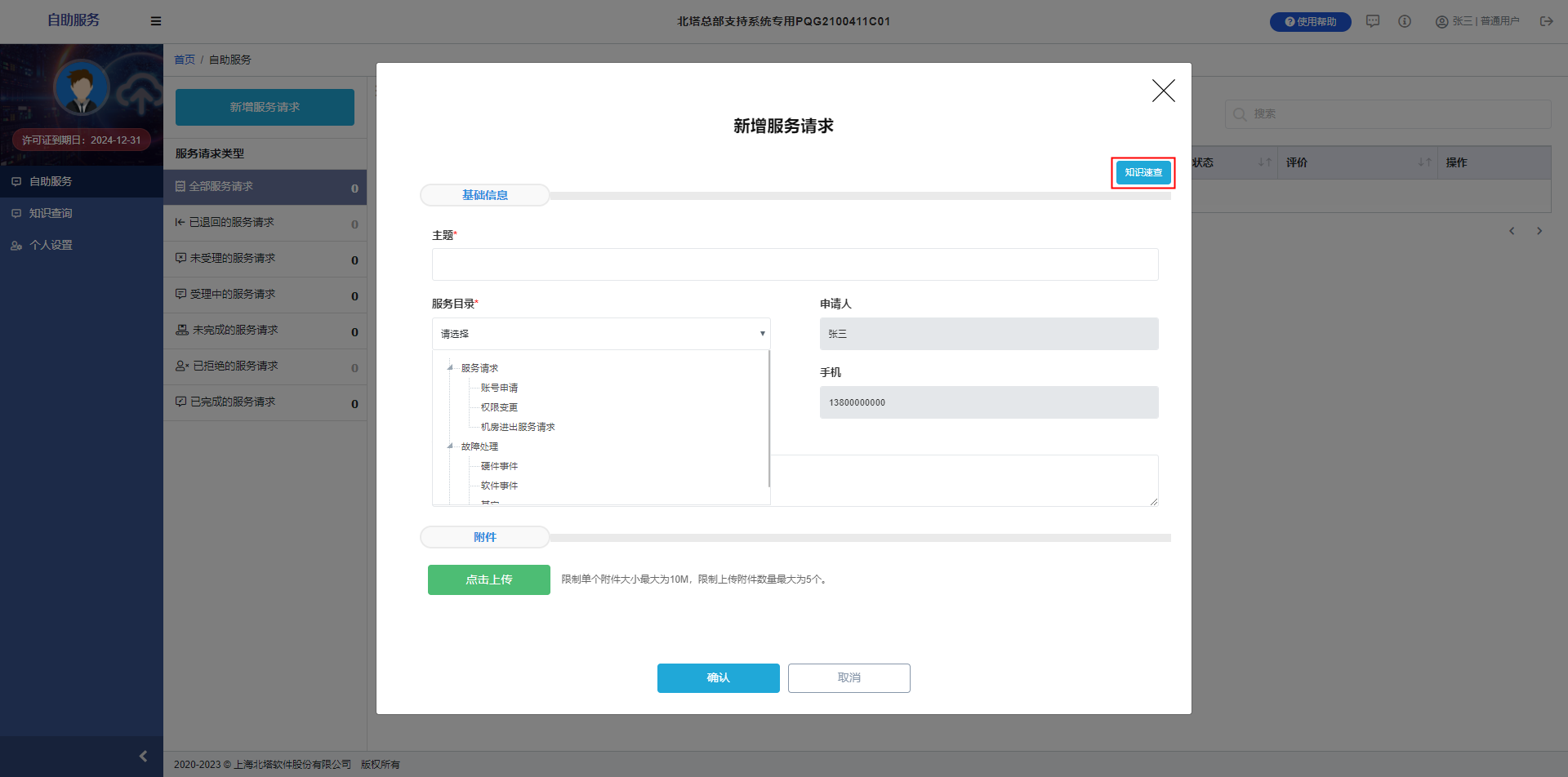
Task: Collapse the 服务请求 tree node
Action: pos(450,368)
